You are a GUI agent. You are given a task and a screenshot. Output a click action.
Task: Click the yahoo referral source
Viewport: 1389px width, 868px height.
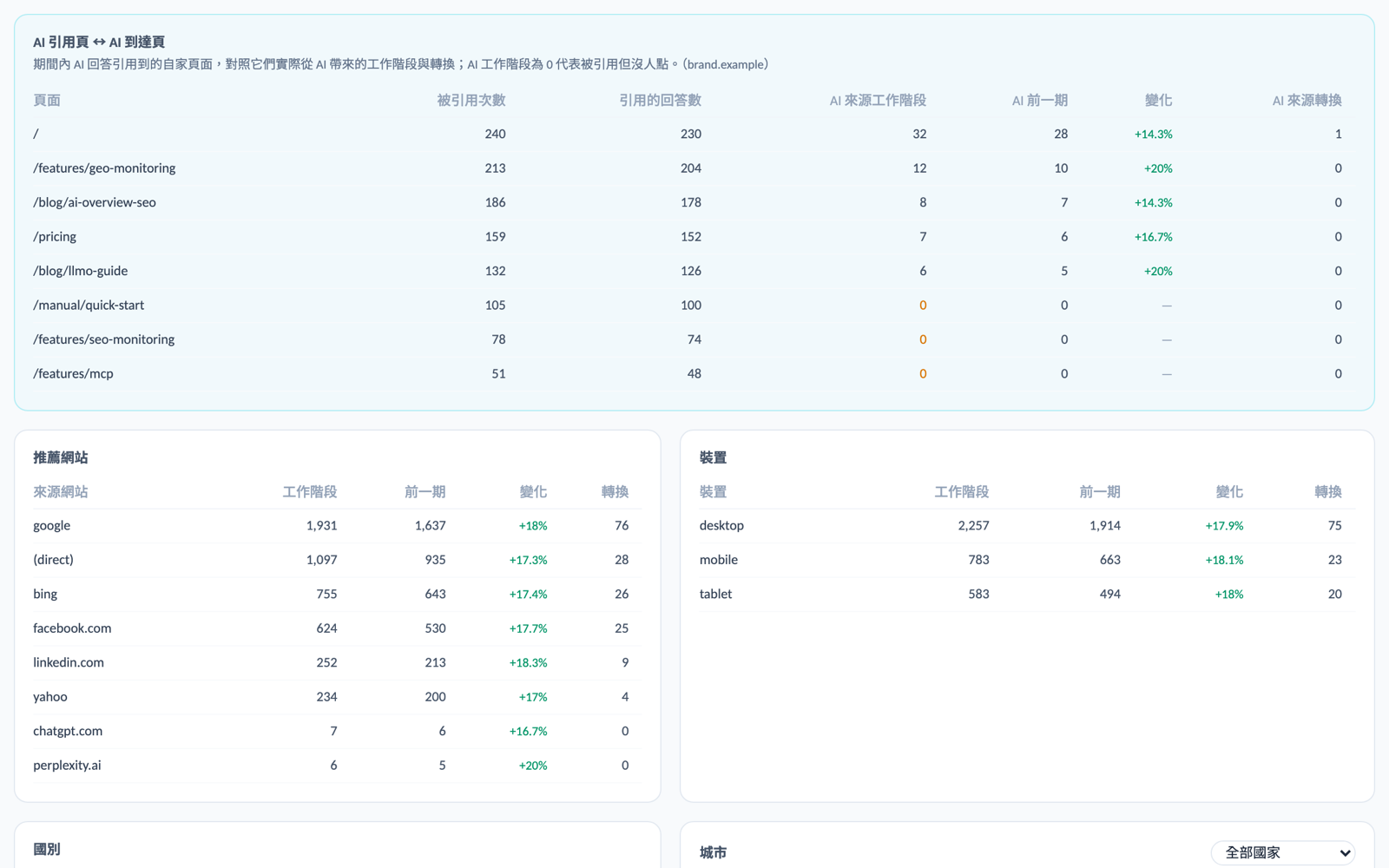click(337, 697)
